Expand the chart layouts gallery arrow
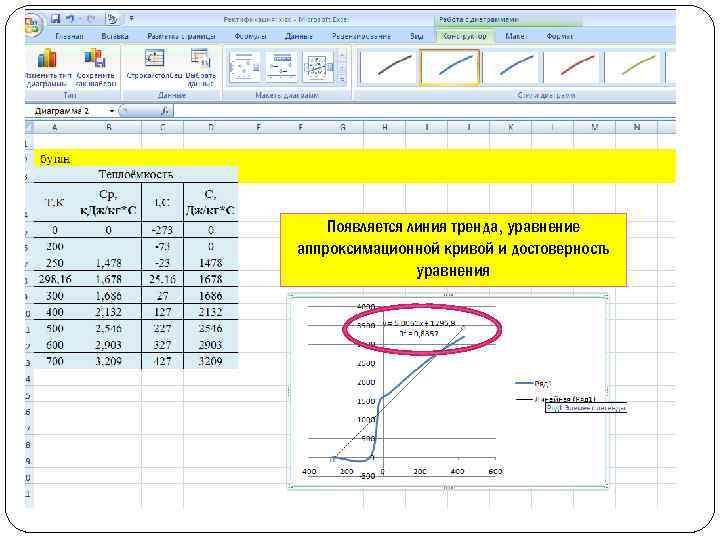The width and height of the screenshot is (720, 540). pos(342,80)
